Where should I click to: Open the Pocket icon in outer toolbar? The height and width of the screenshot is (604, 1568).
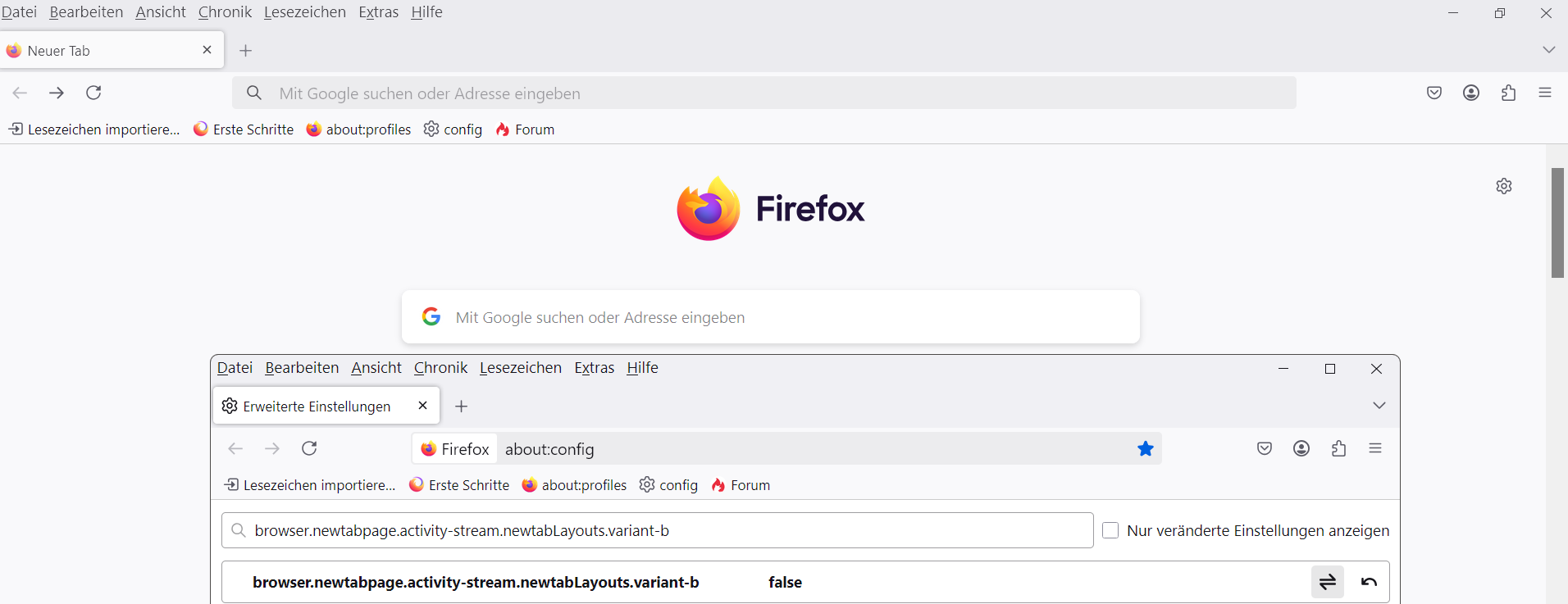coord(1434,93)
